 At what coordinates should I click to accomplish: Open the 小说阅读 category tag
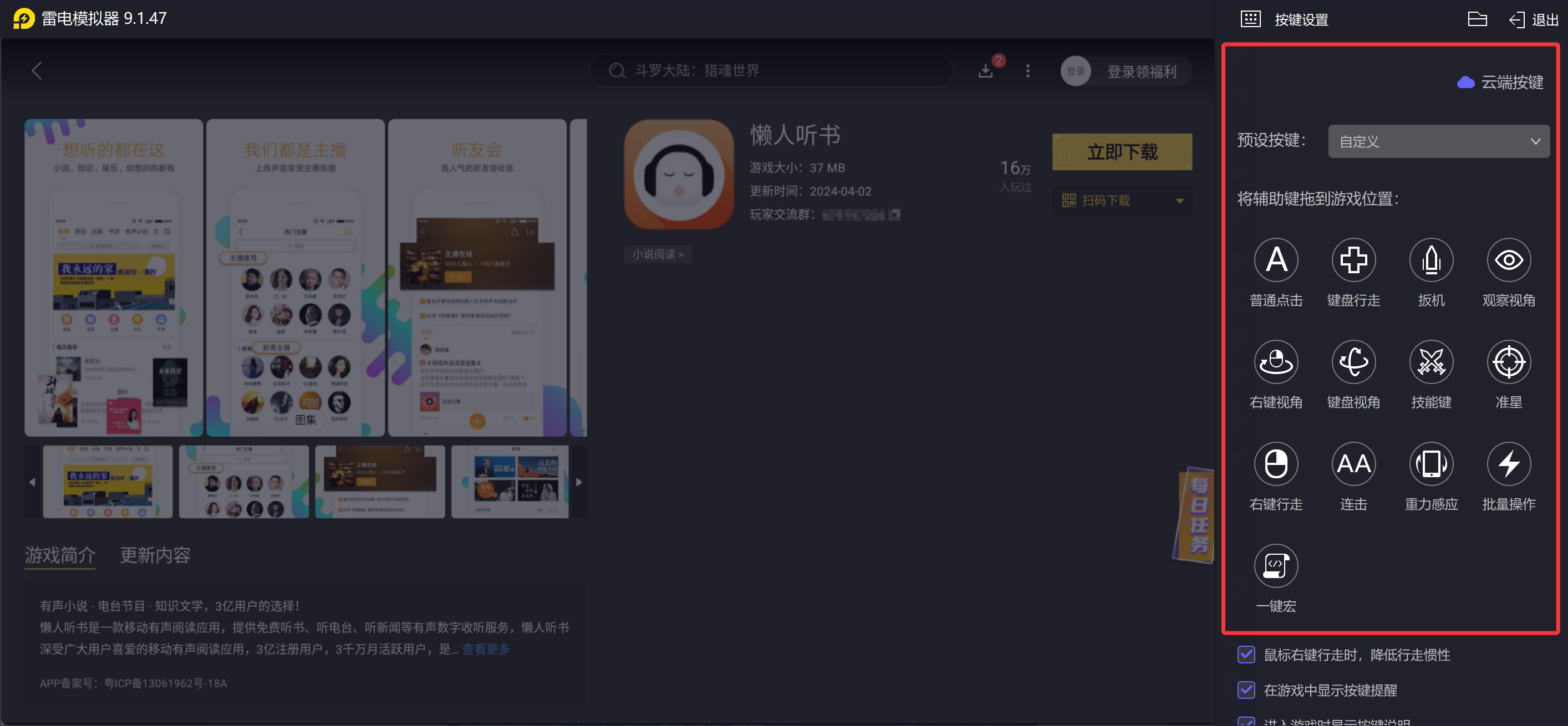658,254
